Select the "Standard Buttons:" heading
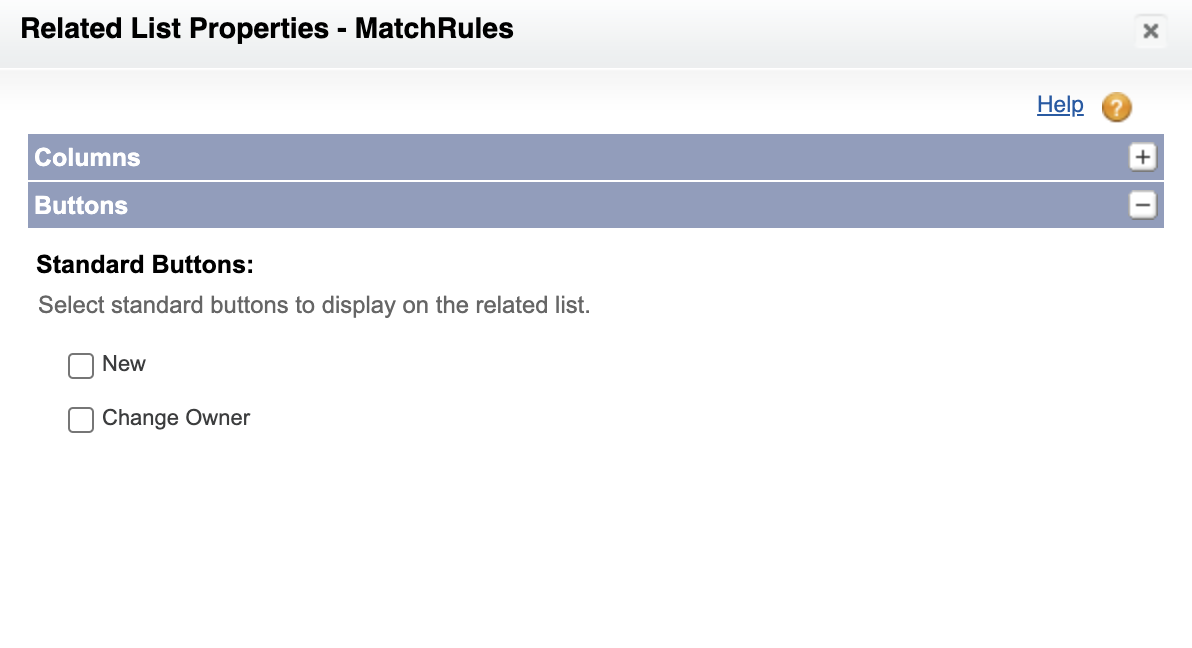Screen dimensions: 1192x648 pyautogui.click(x=145, y=265)
